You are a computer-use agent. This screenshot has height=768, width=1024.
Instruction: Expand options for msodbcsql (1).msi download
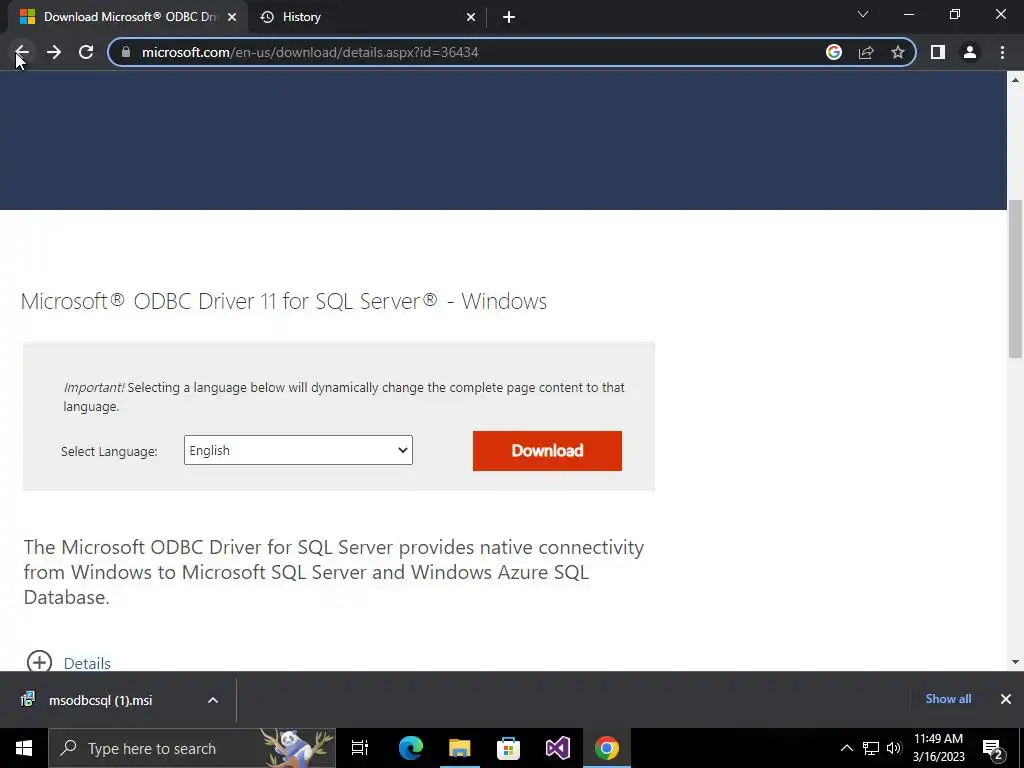[x=213, y=700]
